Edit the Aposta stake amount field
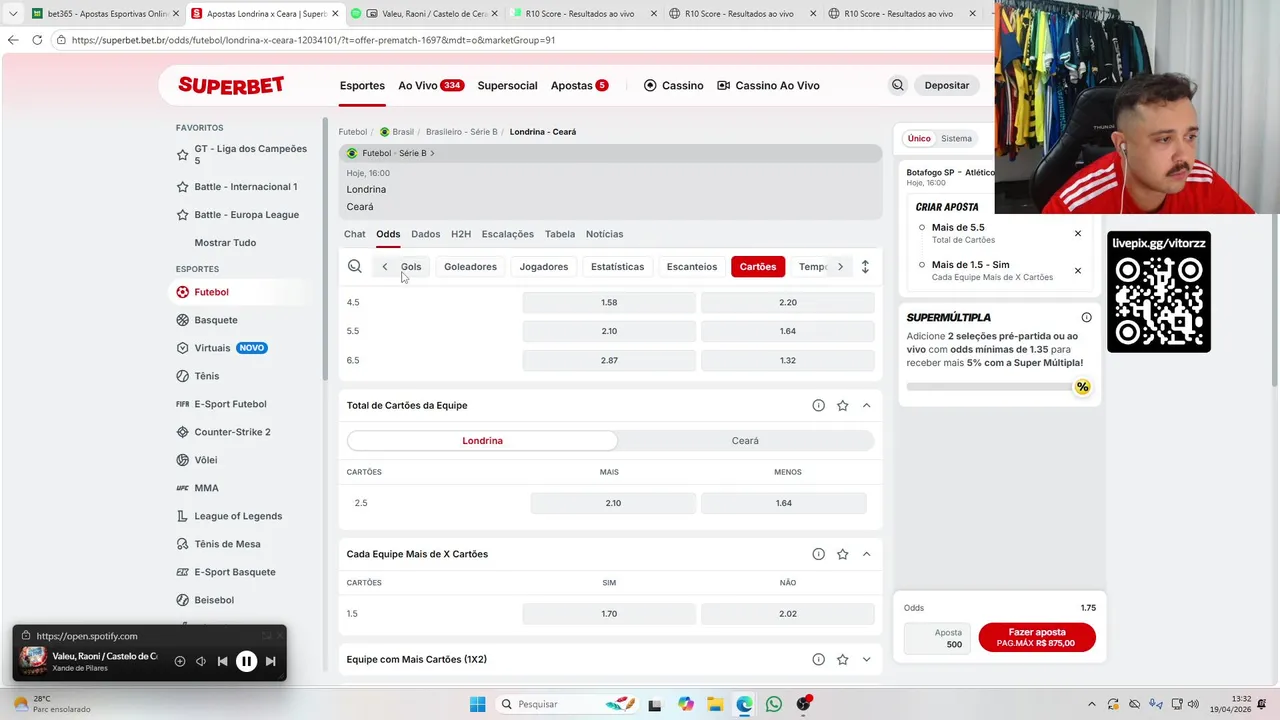 tap(937, 638)
